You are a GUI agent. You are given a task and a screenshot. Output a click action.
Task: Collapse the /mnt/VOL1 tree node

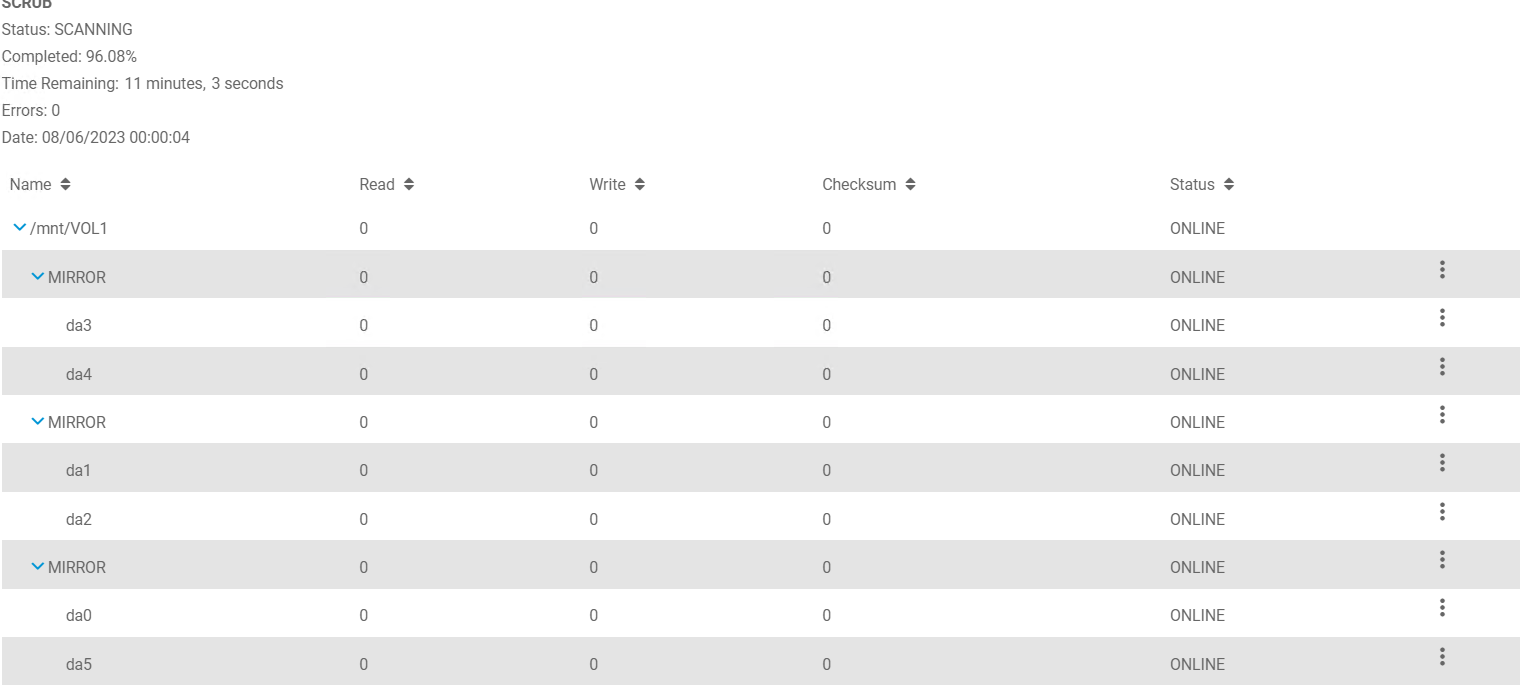pyautogui.click(x=19, y=229)
